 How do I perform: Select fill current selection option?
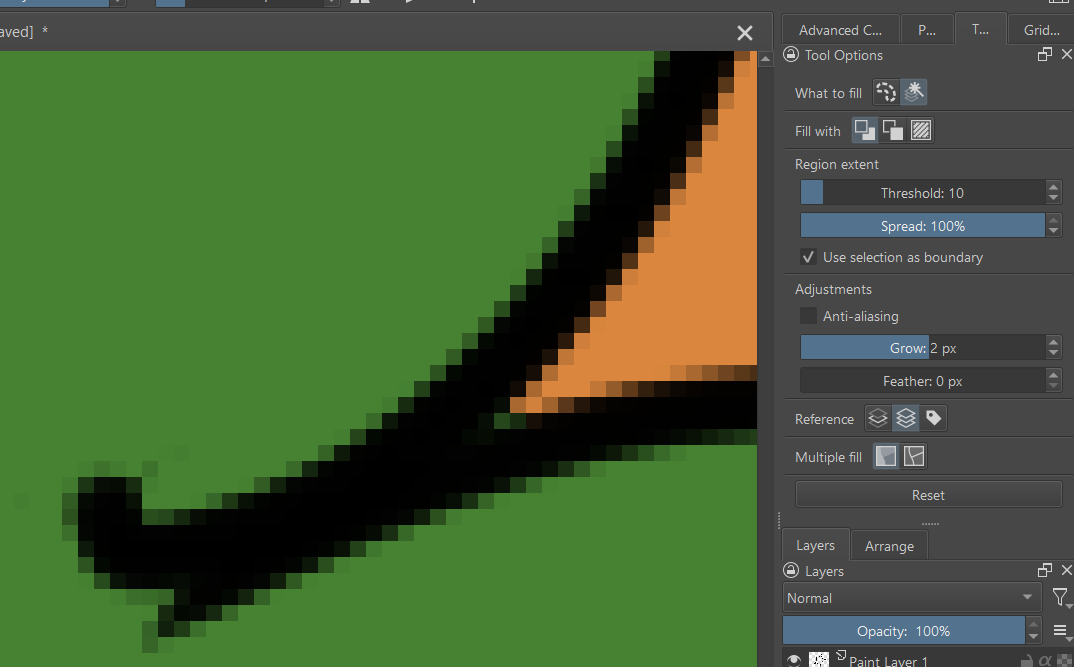886,92
